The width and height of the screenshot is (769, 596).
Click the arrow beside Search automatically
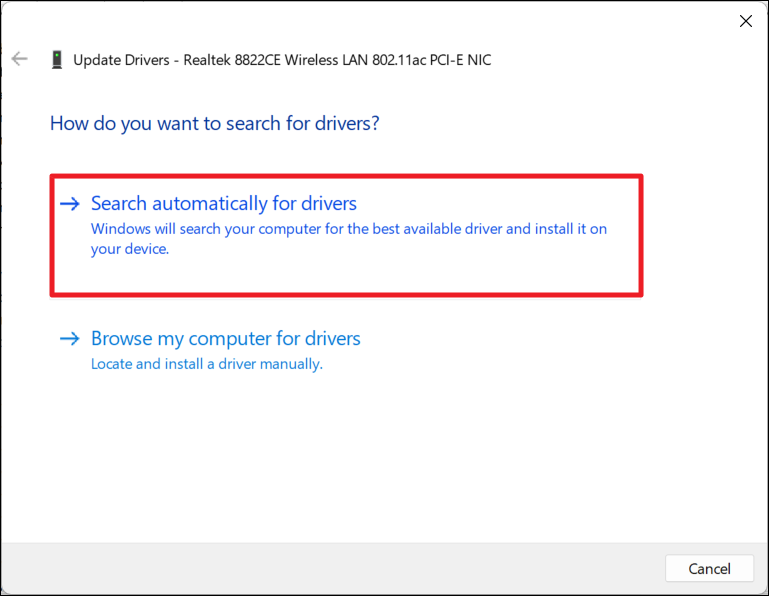[x=69, y=204]
